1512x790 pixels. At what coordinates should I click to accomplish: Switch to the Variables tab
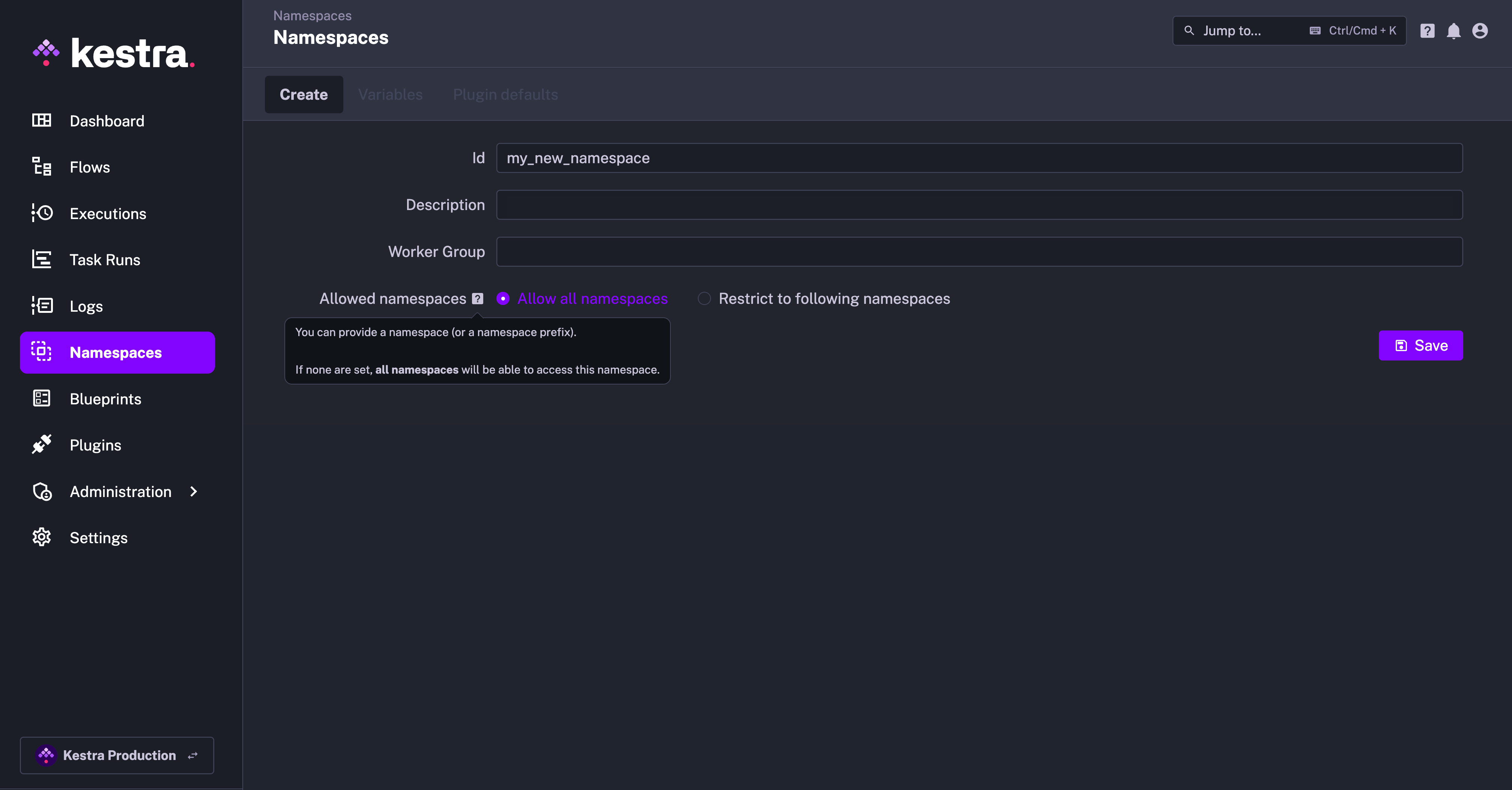pos(390,95)
